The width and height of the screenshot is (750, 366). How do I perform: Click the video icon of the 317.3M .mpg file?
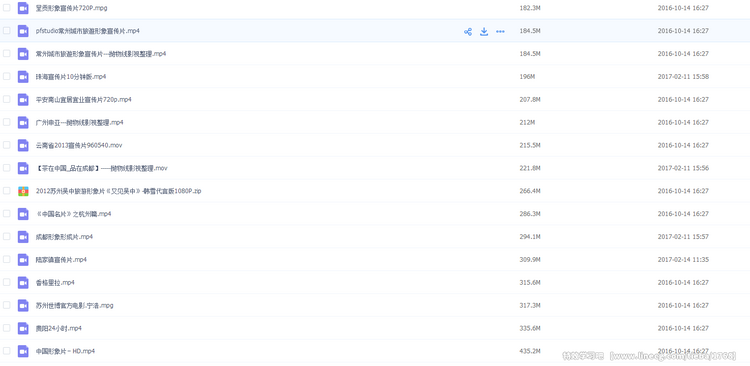point(23,305)
